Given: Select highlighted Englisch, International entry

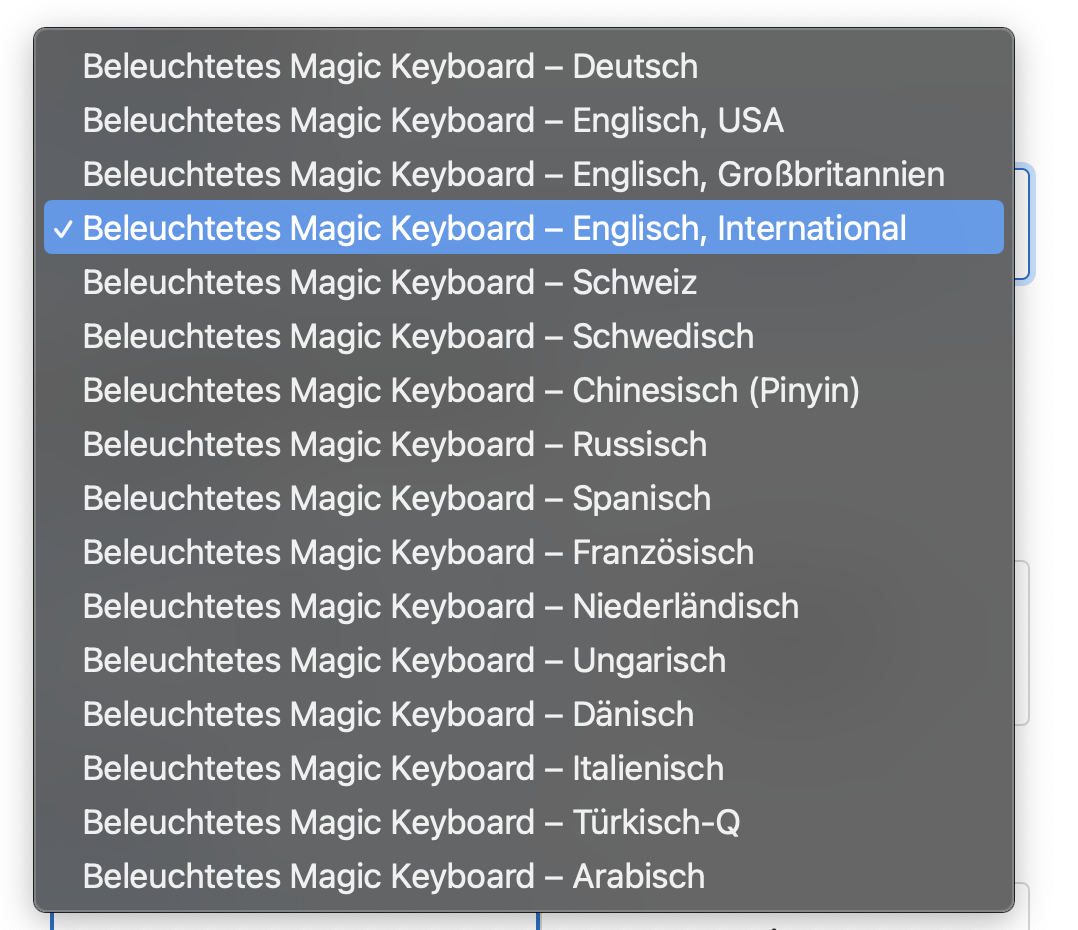Looking at the screenshot, I should (x=494, y=229).
